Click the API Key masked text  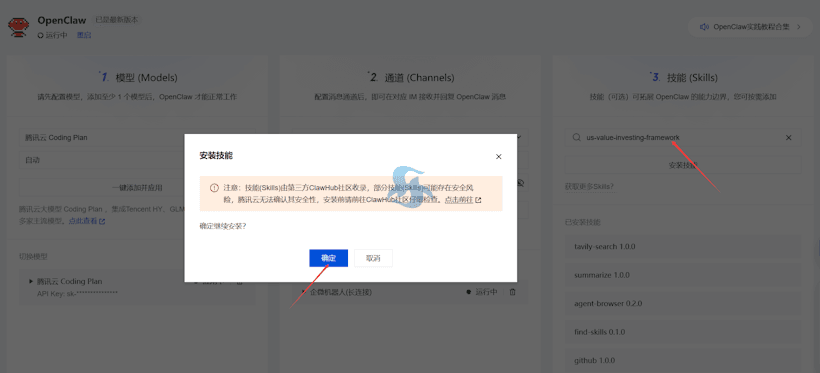click(77, 293)
